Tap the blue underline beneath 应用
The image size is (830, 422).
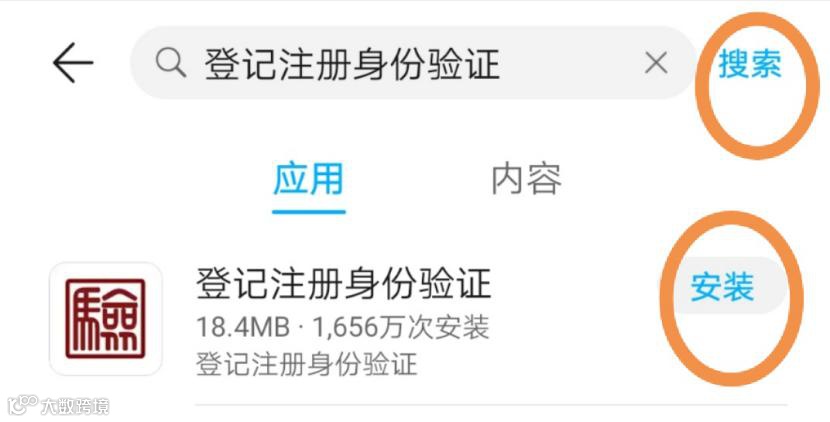[309, 212]
